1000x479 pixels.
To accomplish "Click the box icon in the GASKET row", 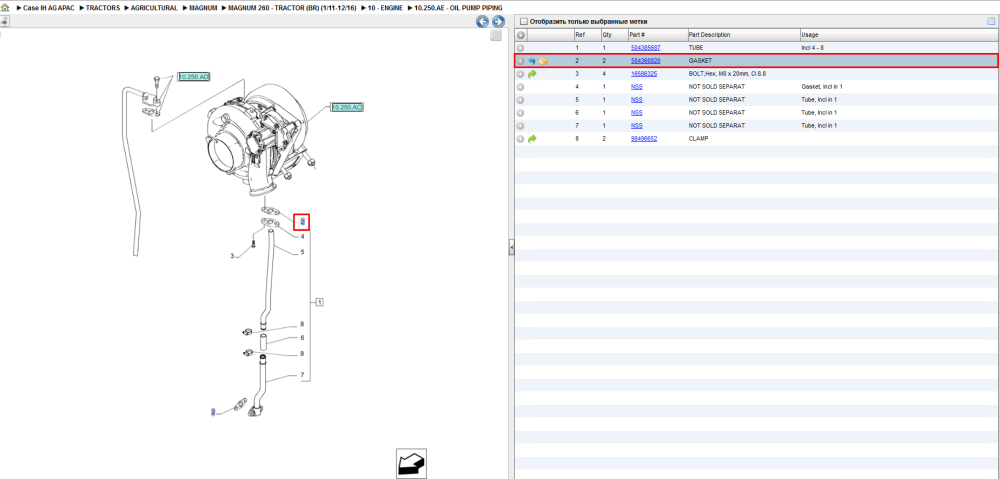I will (x=543, y=61).
